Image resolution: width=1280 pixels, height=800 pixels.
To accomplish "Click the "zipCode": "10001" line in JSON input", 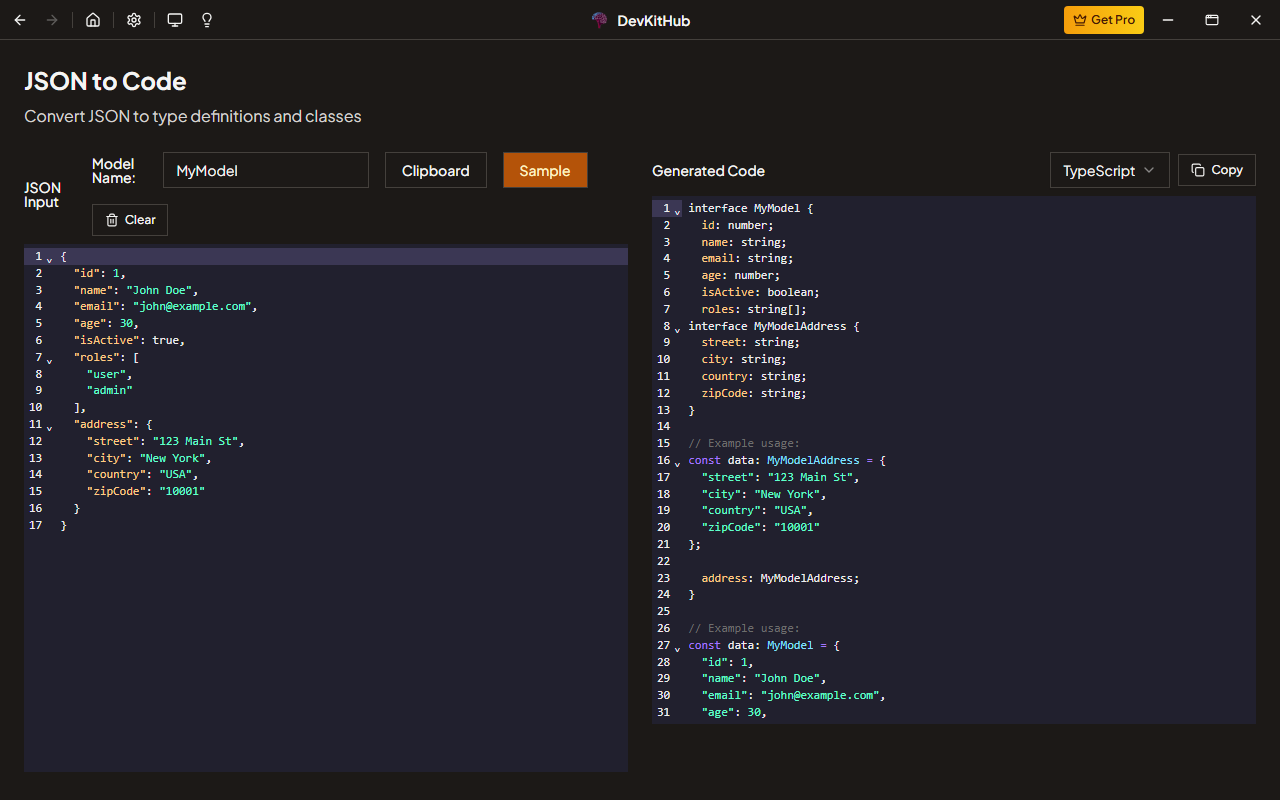I will [145, 491].
